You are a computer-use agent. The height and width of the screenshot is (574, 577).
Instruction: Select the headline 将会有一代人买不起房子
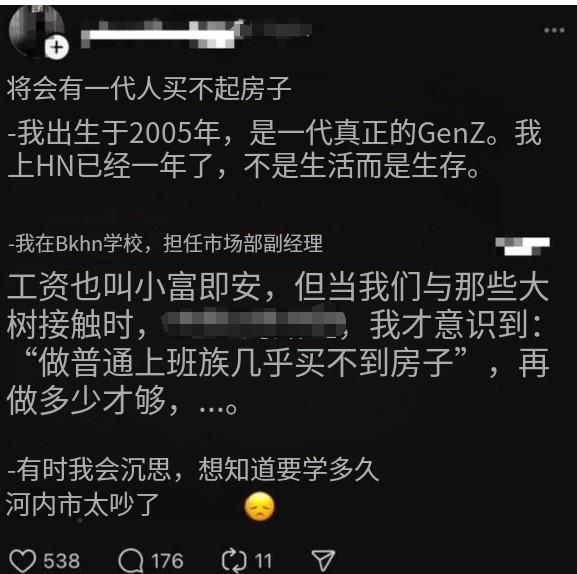149,89
